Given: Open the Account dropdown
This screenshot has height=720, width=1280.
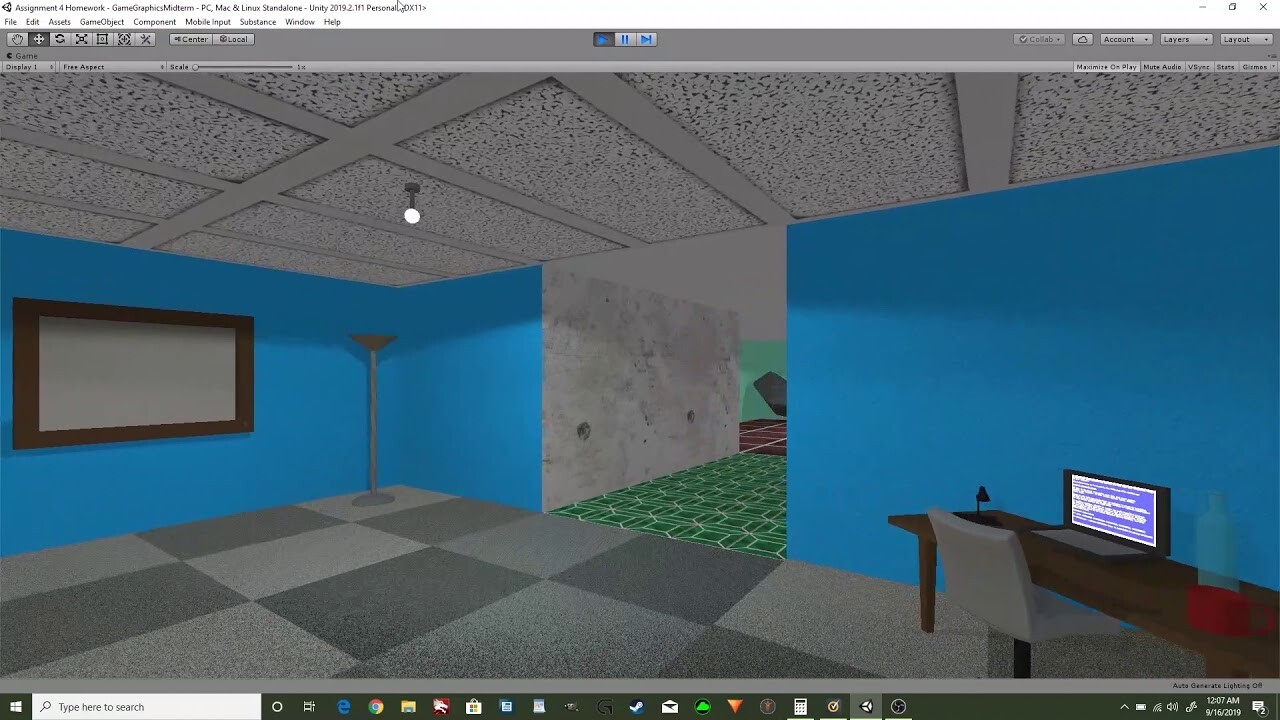Looking at the screenshot, I should coord(1126,39).
